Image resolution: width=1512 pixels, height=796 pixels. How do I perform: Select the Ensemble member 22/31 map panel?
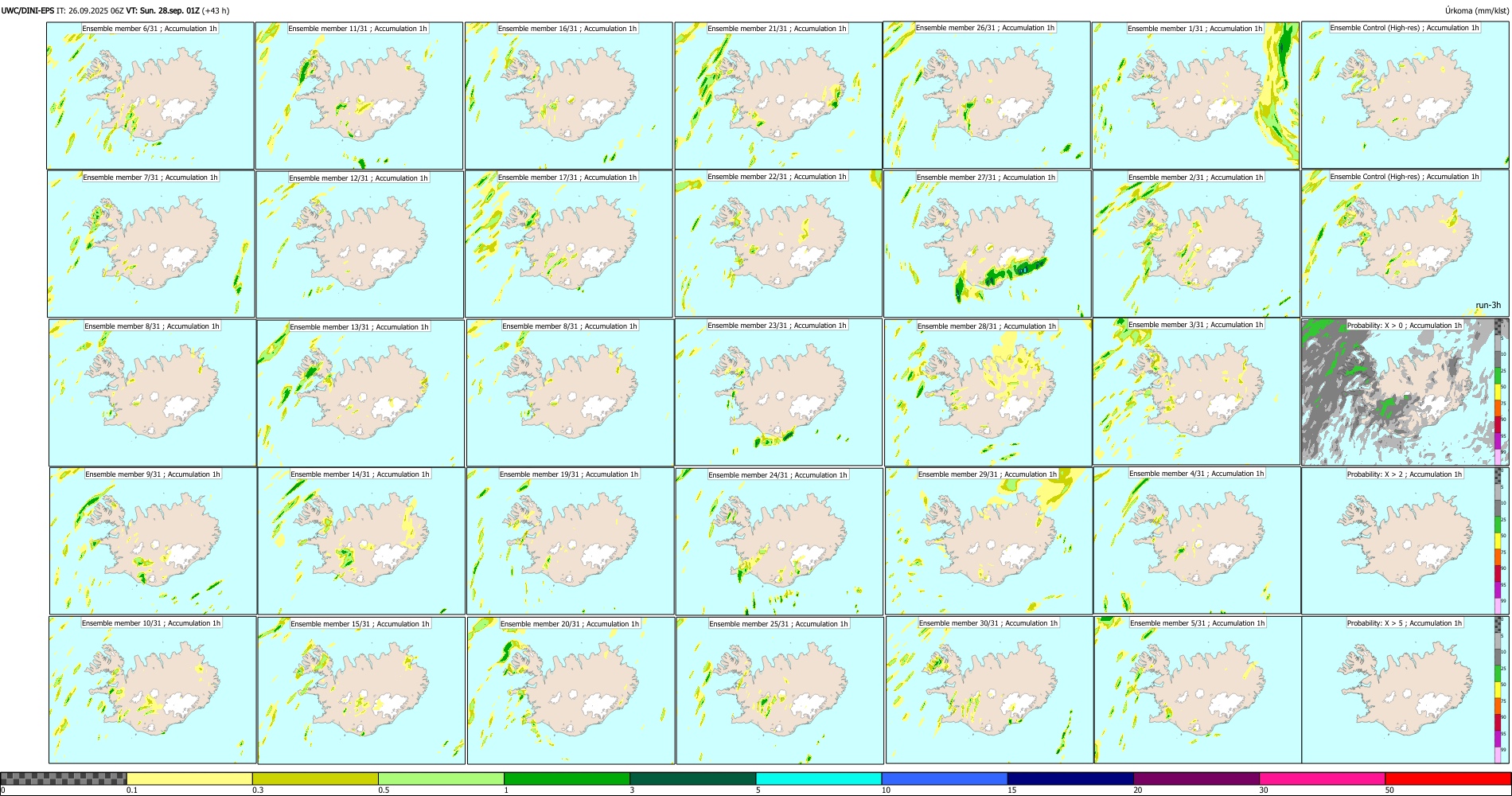point(778,244)
